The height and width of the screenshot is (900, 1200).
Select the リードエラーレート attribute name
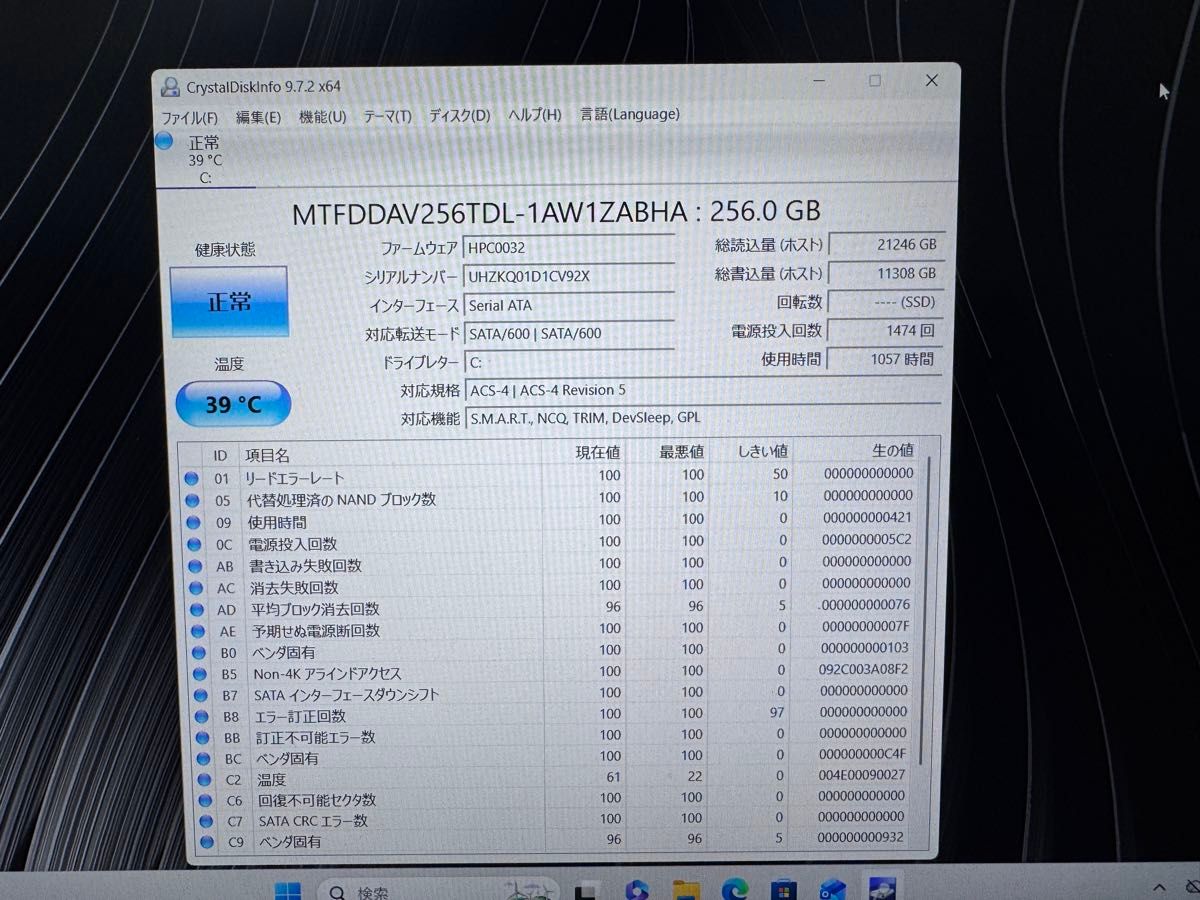click(x=294, y=479)
